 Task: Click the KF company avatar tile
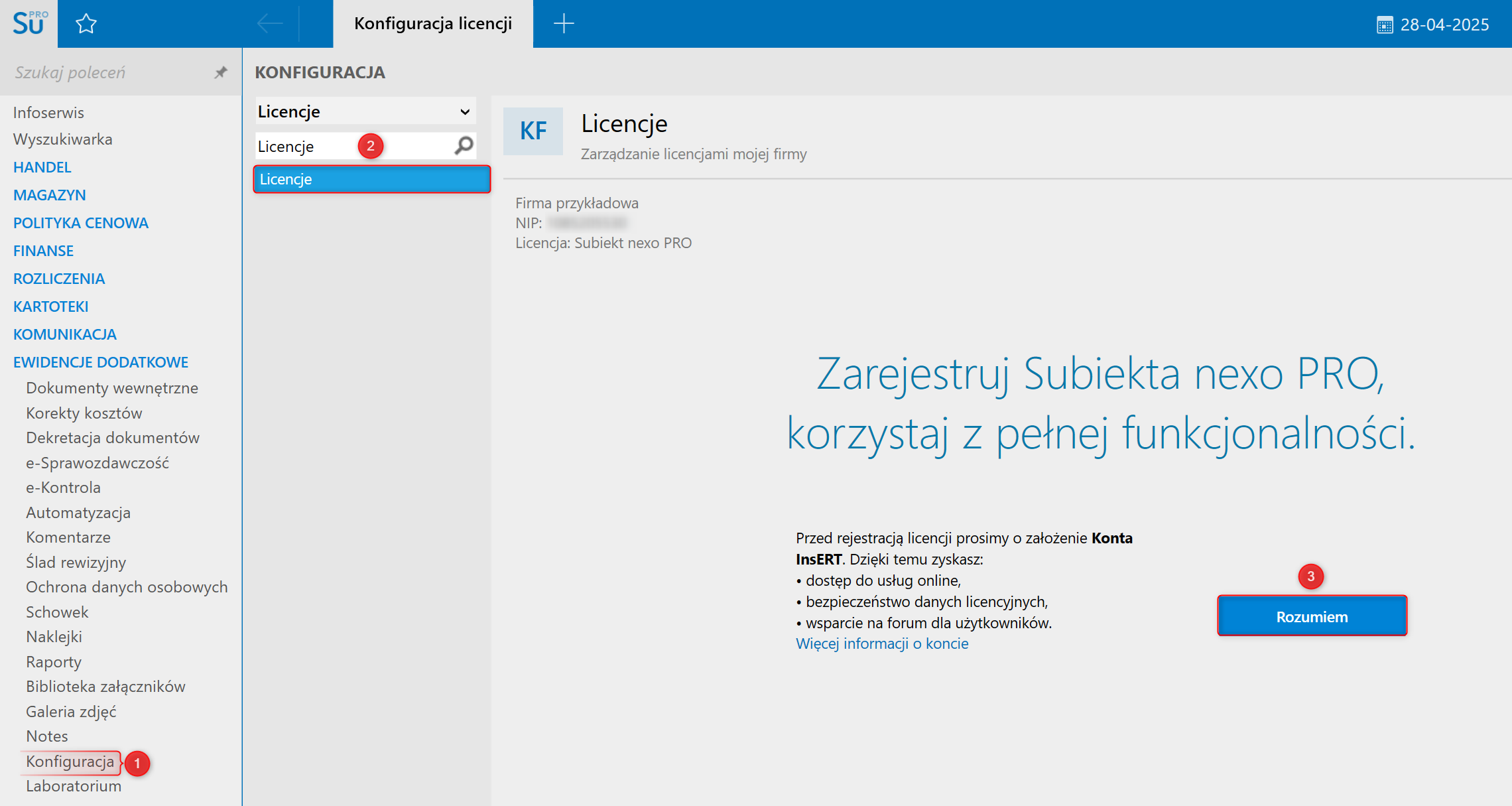[533, 131]
